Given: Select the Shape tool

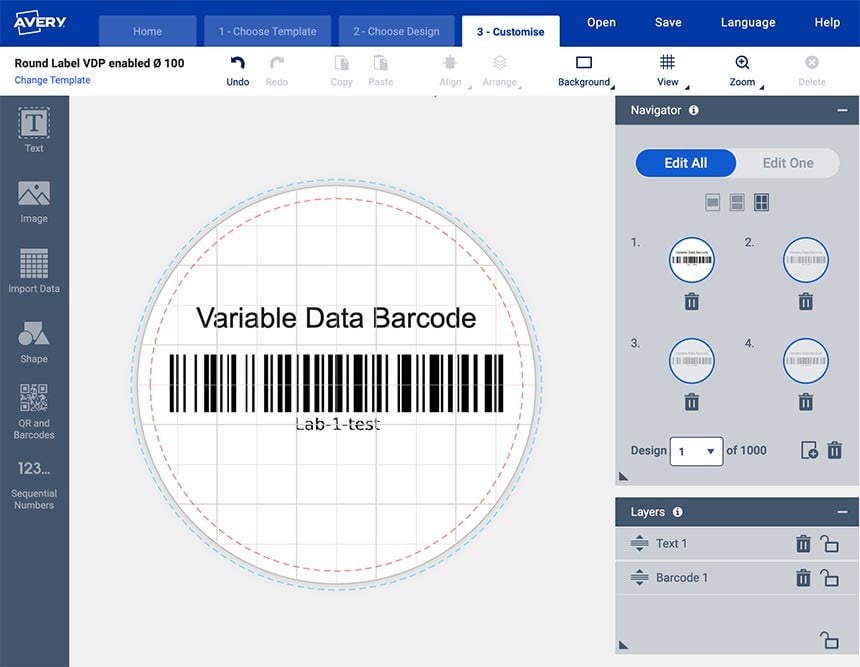Looking at the screenshot, I should click(x=34, y=342).
